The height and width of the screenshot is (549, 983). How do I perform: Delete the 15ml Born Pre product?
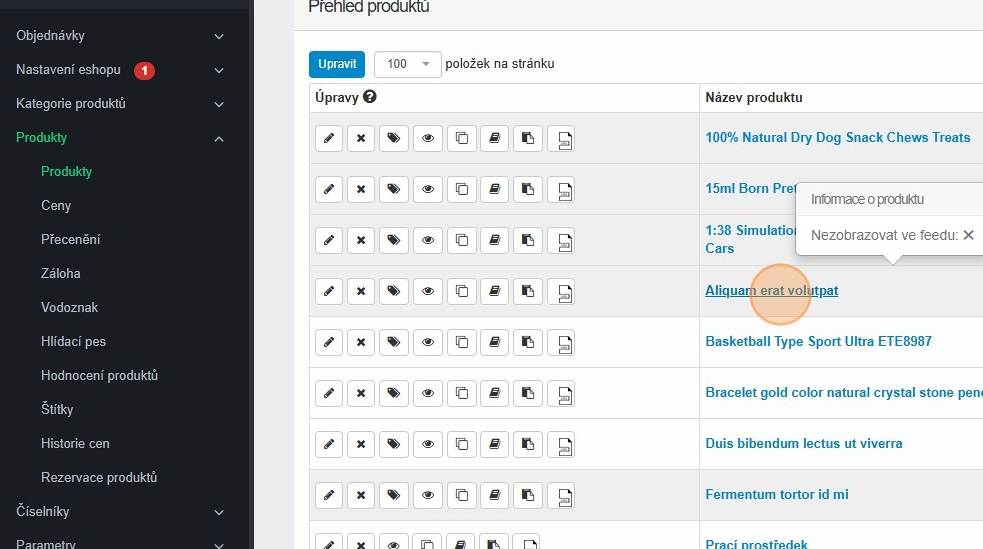pos(361,189)
